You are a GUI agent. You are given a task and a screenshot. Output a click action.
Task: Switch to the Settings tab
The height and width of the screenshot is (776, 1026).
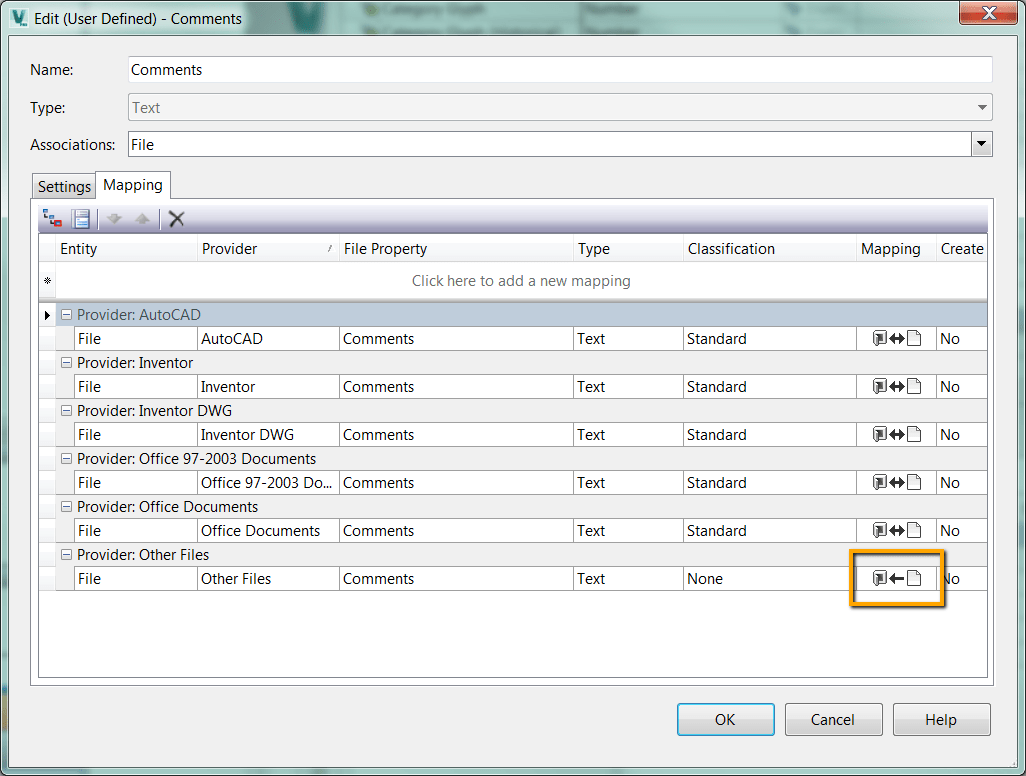point(63,186)
